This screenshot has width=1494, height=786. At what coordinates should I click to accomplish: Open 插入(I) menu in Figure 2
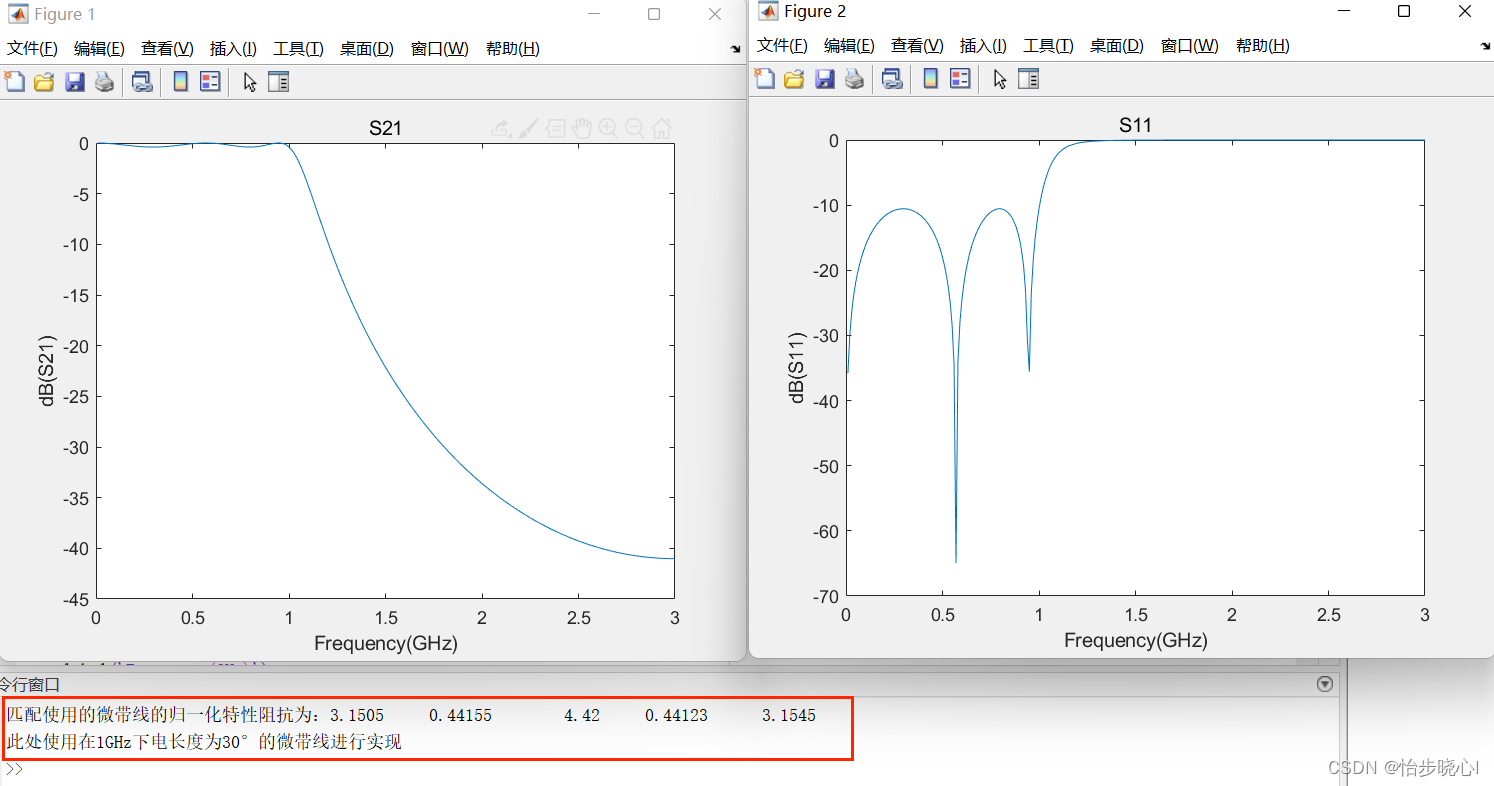click(983, 46)
